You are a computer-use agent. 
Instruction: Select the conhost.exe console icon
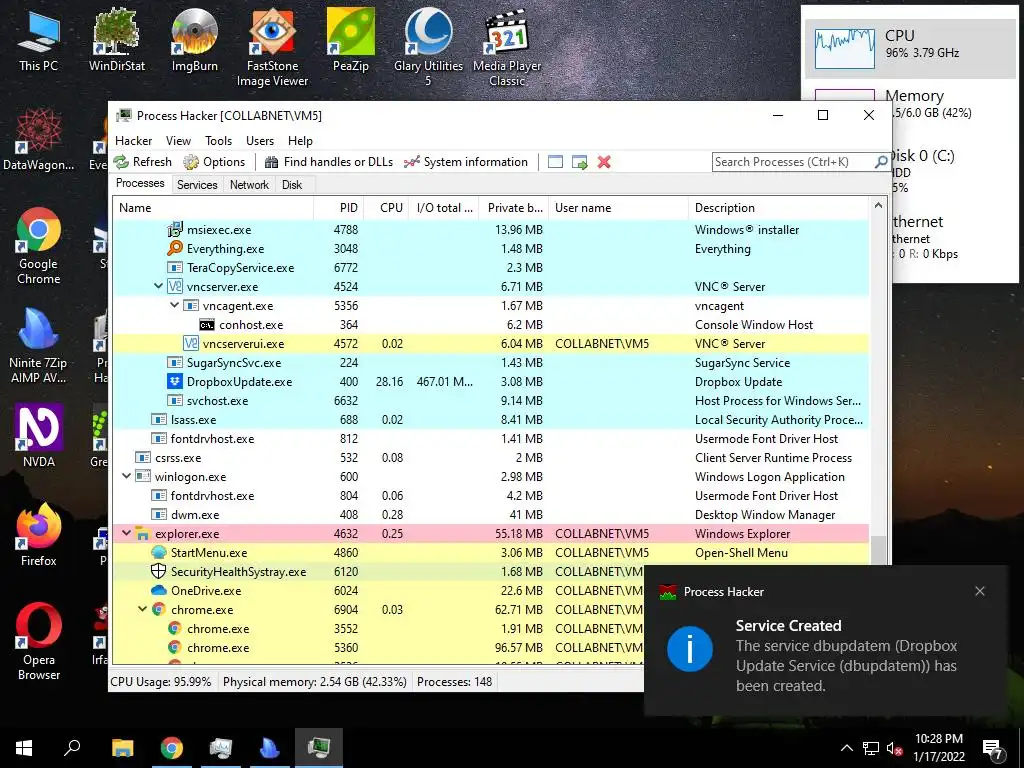tap(207, 325)
